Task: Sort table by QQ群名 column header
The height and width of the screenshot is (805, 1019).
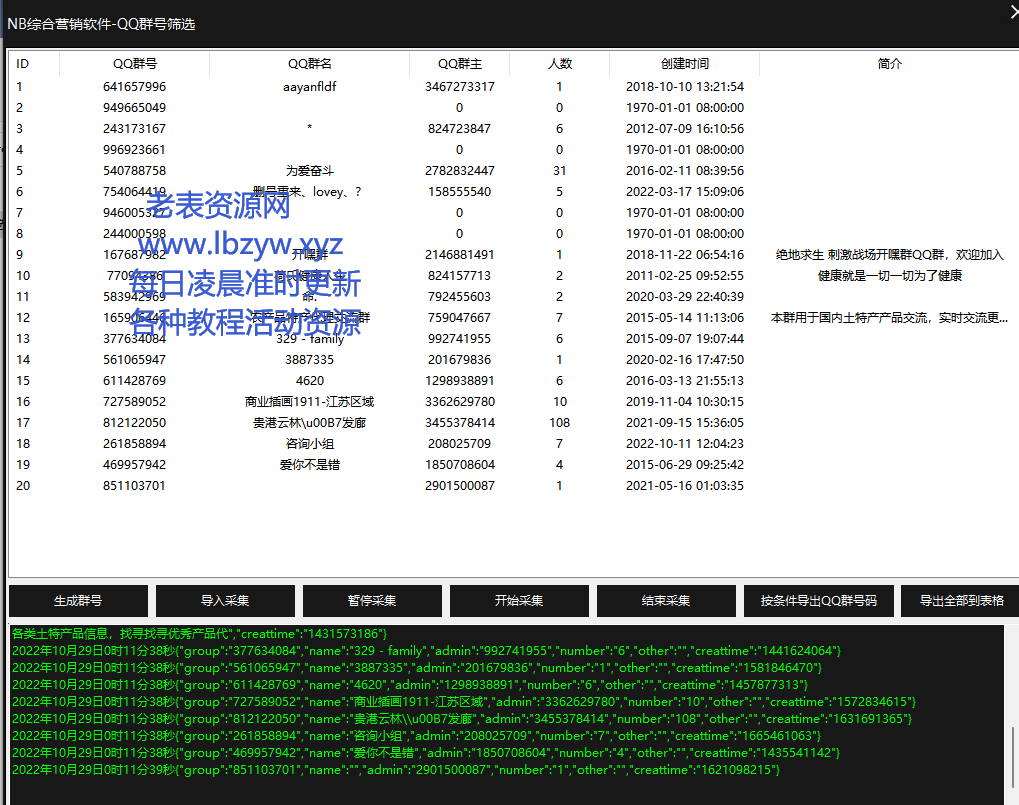Action: click(x=309, y=64)
